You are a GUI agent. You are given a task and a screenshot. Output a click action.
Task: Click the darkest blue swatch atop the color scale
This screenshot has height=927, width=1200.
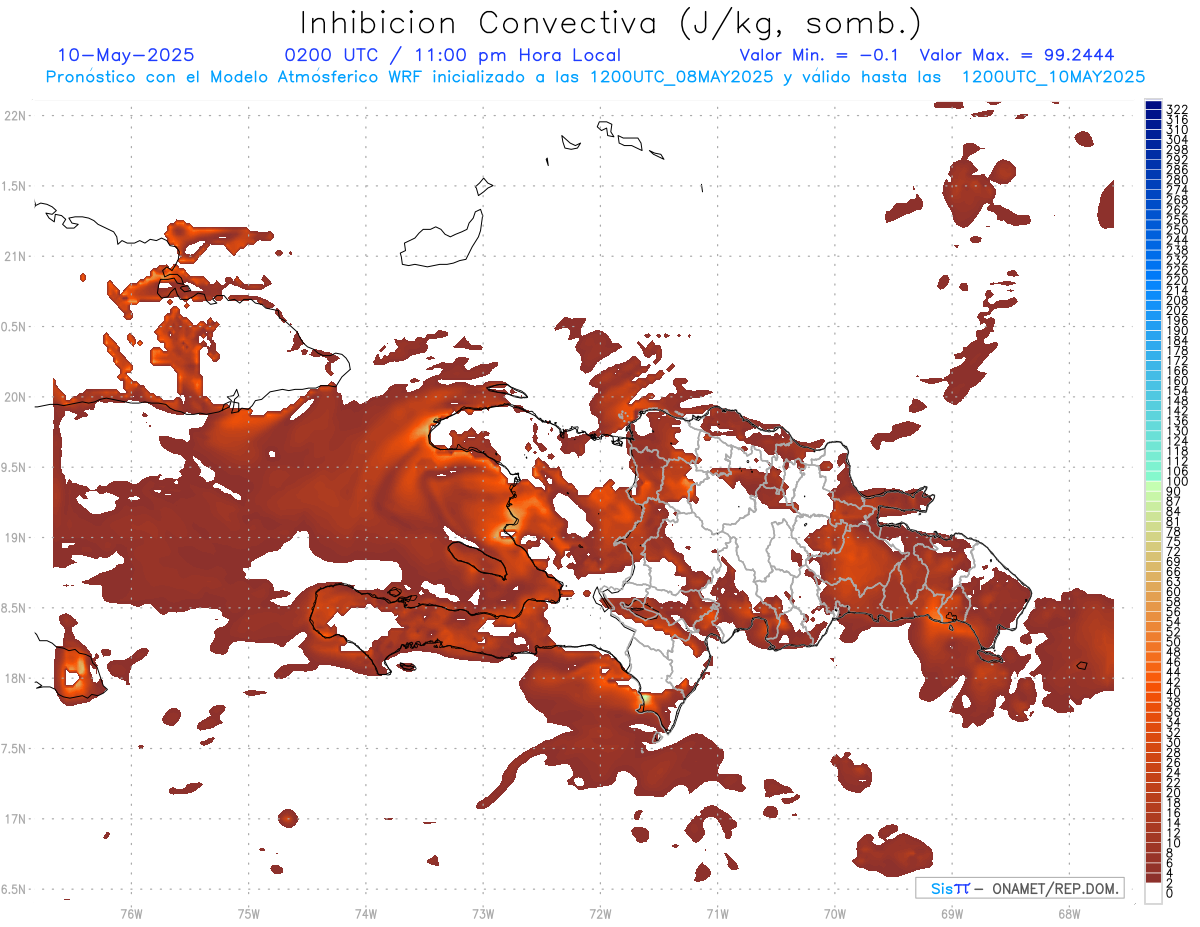(1153, 104)
